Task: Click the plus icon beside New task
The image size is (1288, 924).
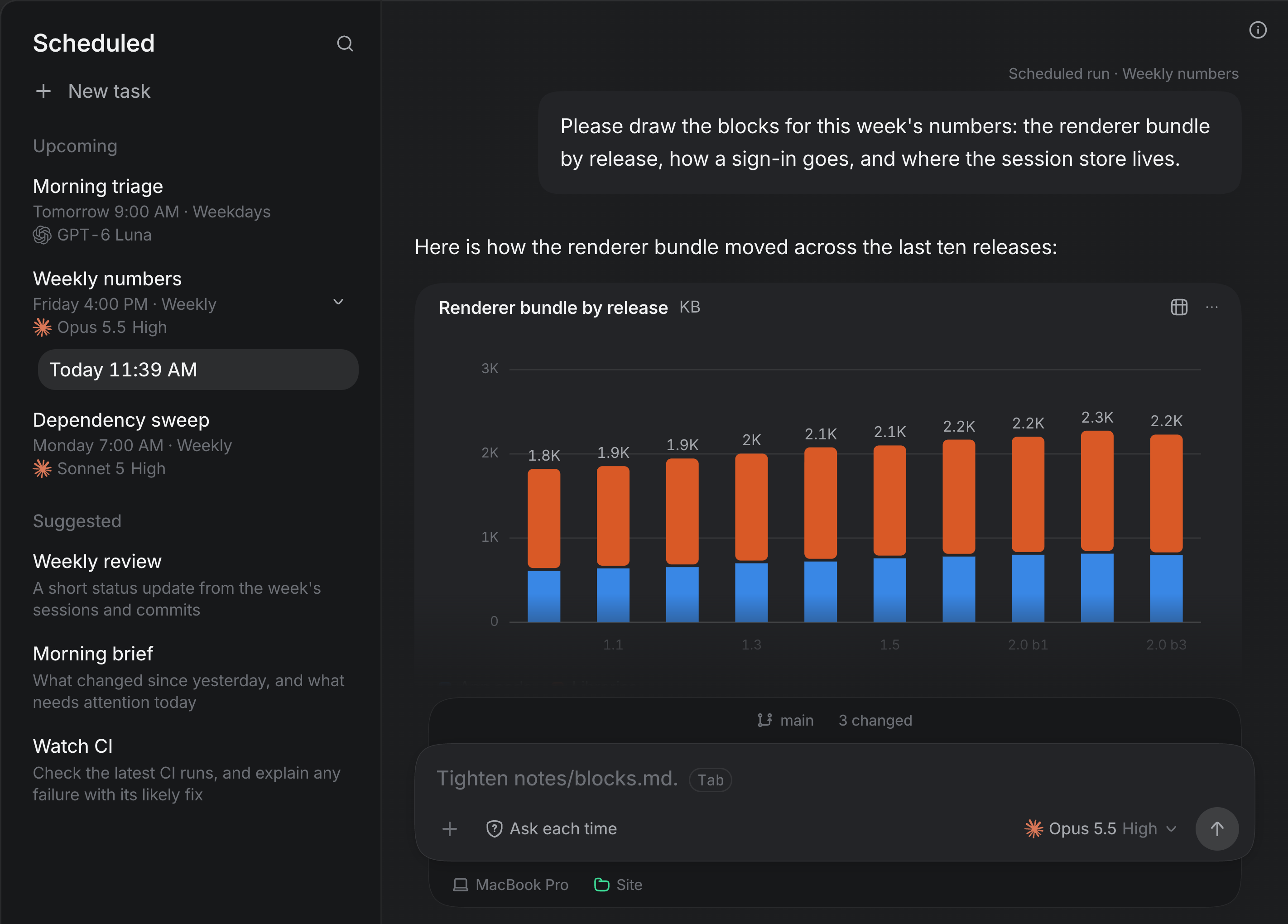Action: [x=43, y=91]
